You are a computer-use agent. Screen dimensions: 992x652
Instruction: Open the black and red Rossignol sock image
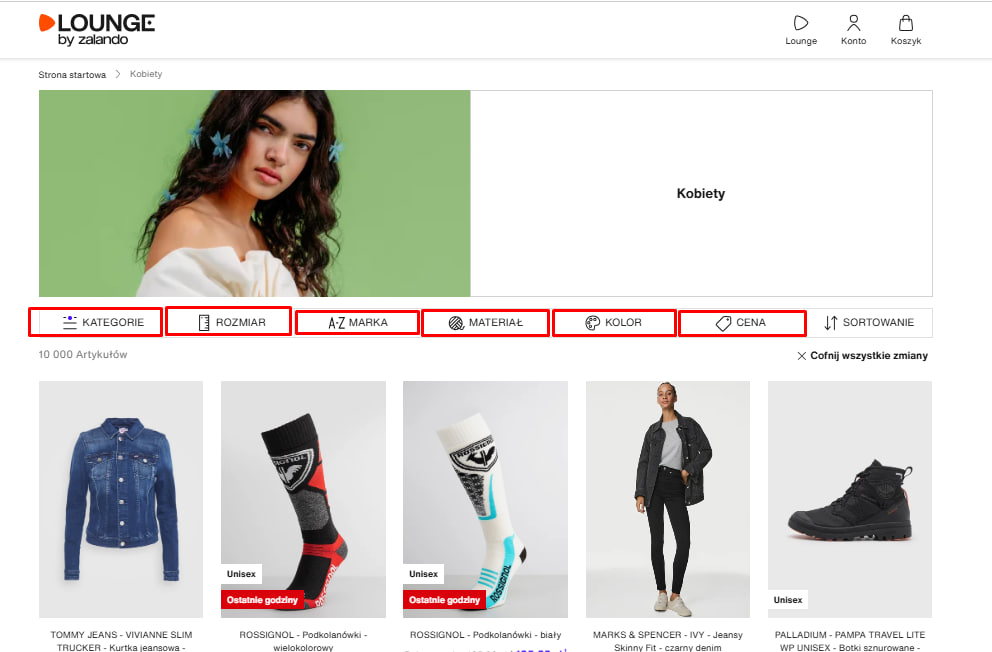tap(303, 499)
